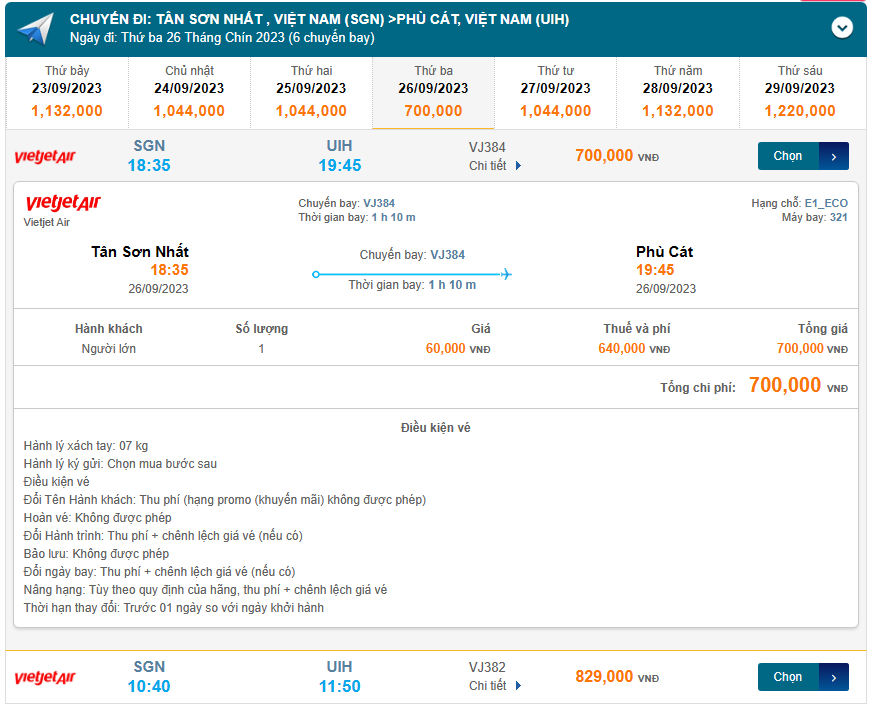Collapse the flight list header chevron
Viewport: 874px width, 709px height.
[x=842, y=28]
